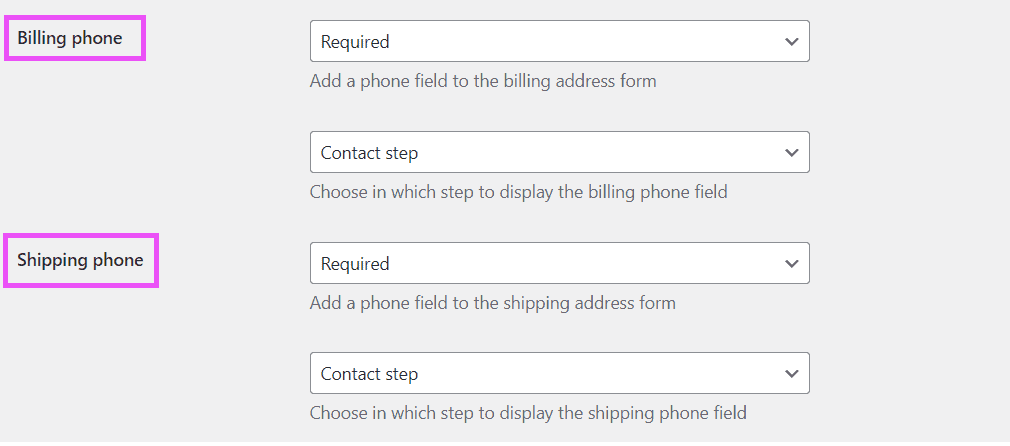The height and width of the screenshot is (446, 1010).
Task: Click the chevron arrow of billing phone step dropdown
Action: click(791, 153)
